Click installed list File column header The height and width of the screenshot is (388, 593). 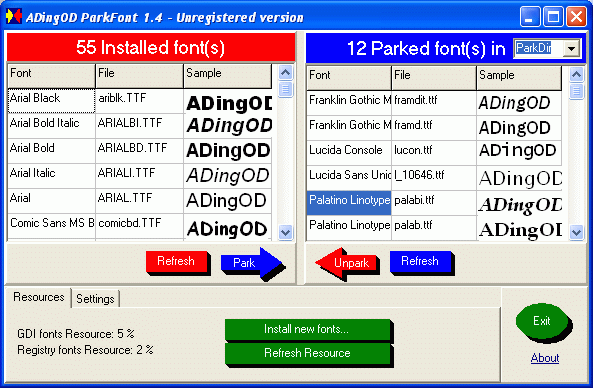pyautogui.click(x=139, y=75)
